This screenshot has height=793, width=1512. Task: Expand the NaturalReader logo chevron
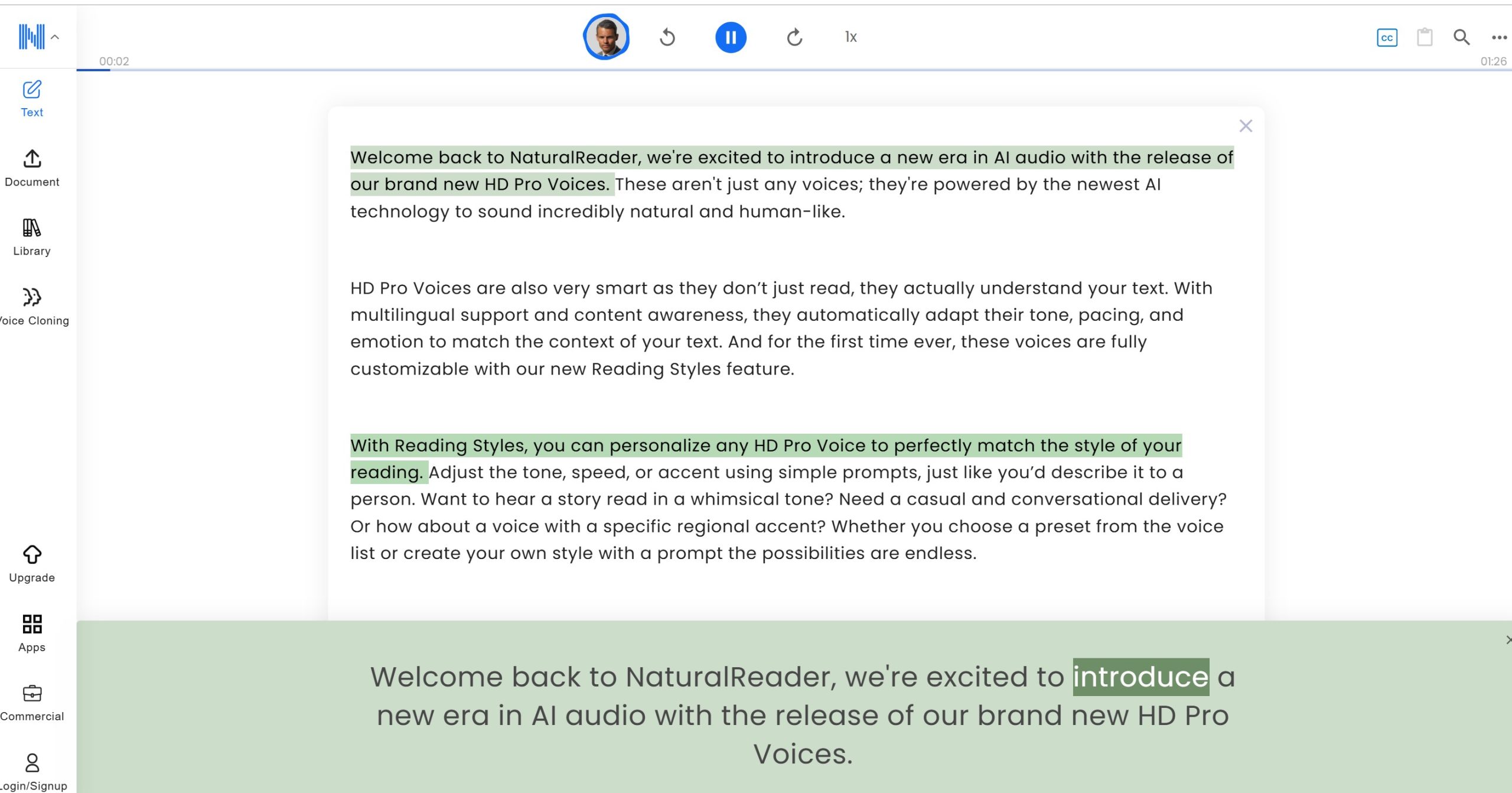coord(54,37)
